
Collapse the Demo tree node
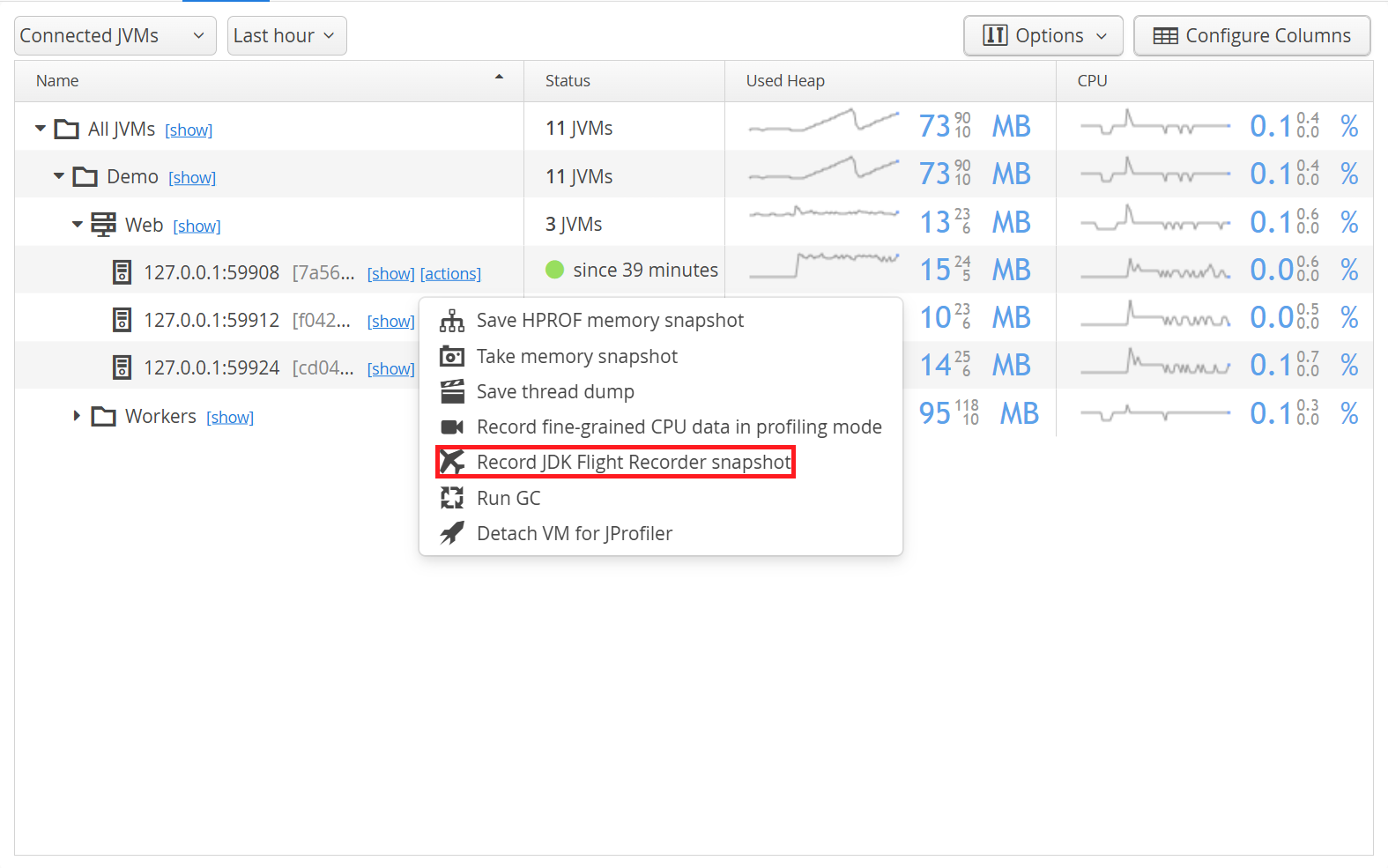pyautogui.click(x=59, y=176)
